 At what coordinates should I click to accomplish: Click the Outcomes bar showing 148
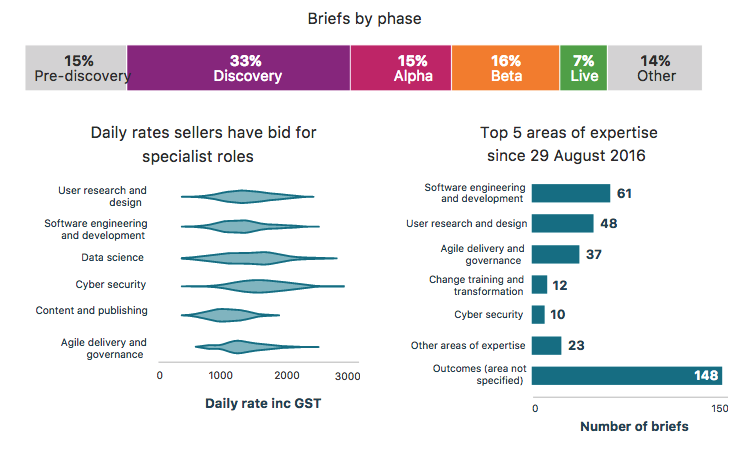click(x=625, y=376)
